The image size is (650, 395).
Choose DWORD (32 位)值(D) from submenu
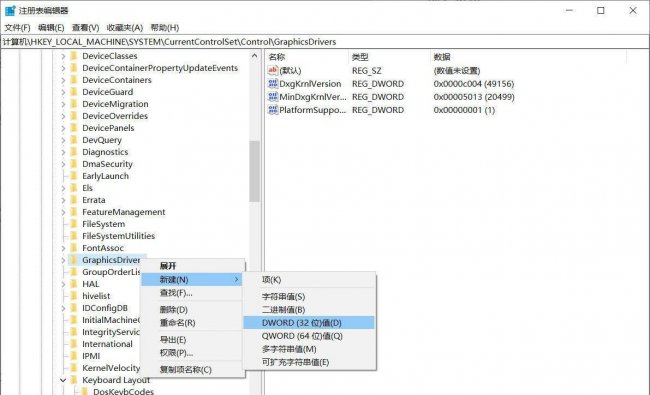[309, 323]
